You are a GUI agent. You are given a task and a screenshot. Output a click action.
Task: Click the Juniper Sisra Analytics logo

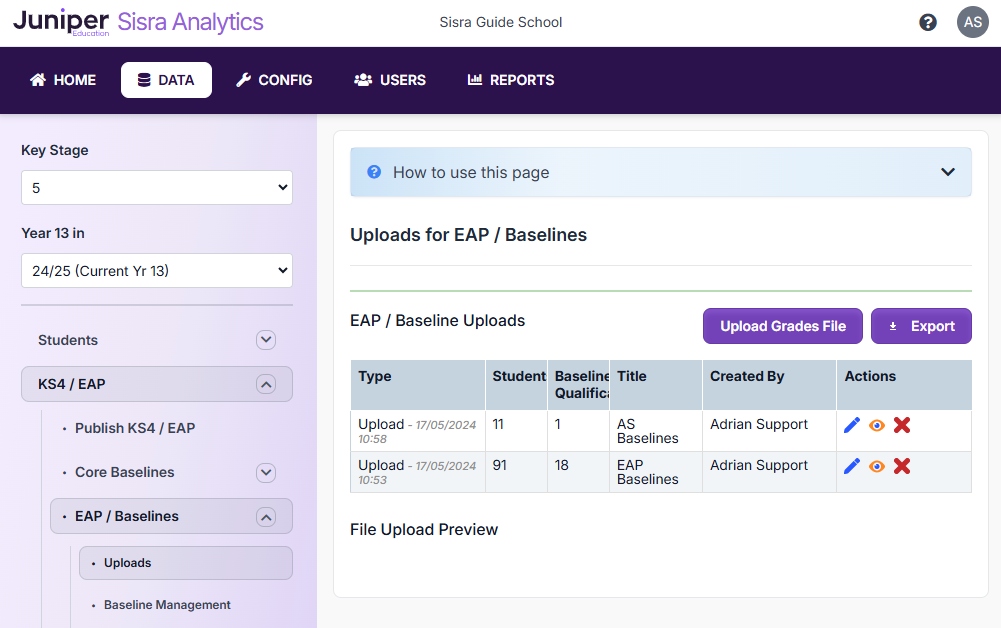[x=138, y=22]
